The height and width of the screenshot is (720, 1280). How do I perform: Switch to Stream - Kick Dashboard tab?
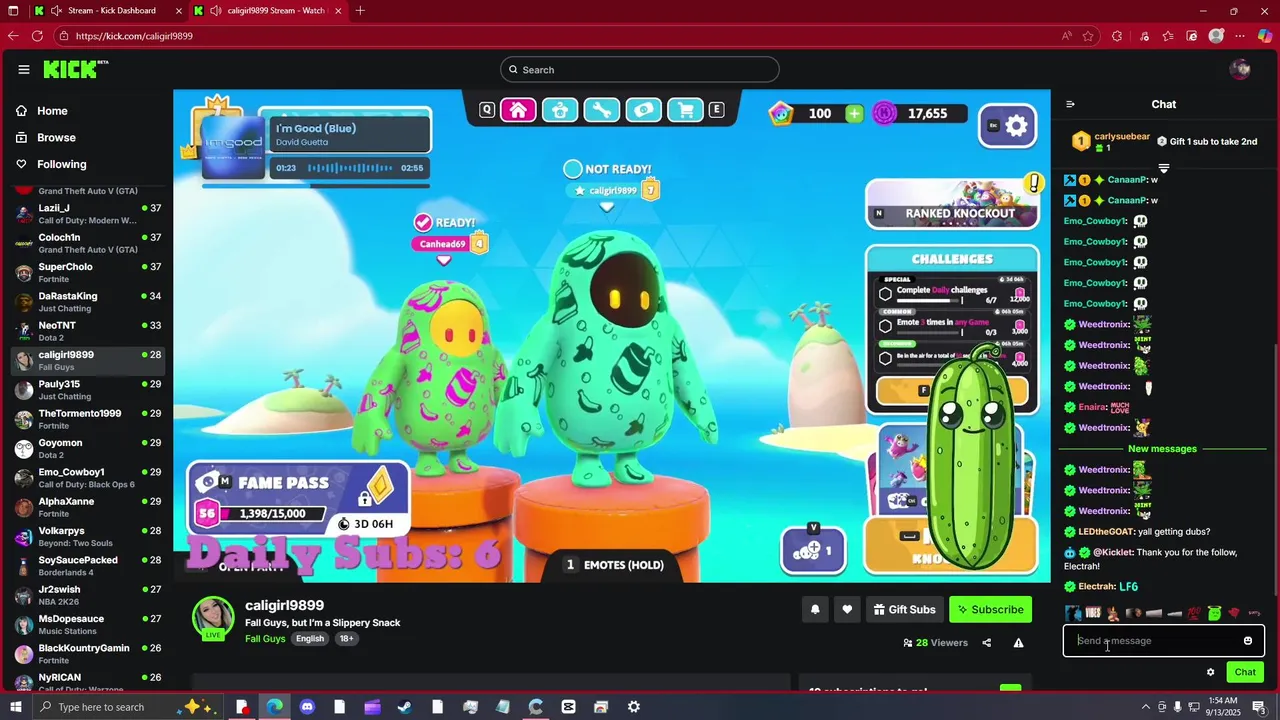(x=107, y=11)
